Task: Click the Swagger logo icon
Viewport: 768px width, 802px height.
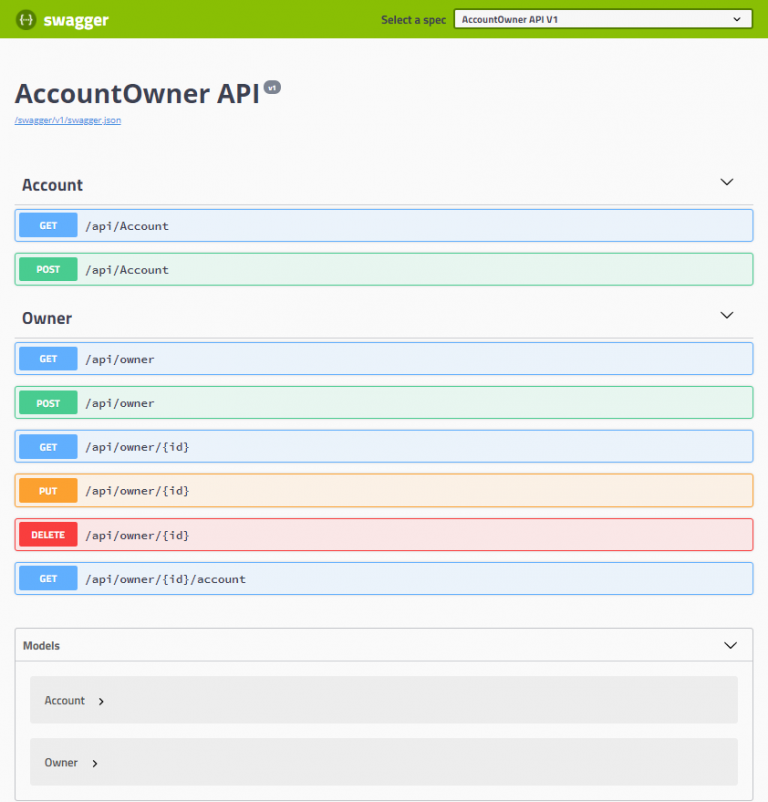Action: [26, 20]
